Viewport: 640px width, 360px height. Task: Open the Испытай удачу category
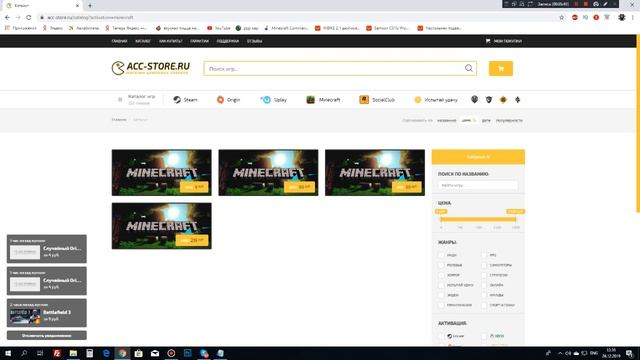click(436, 100)
